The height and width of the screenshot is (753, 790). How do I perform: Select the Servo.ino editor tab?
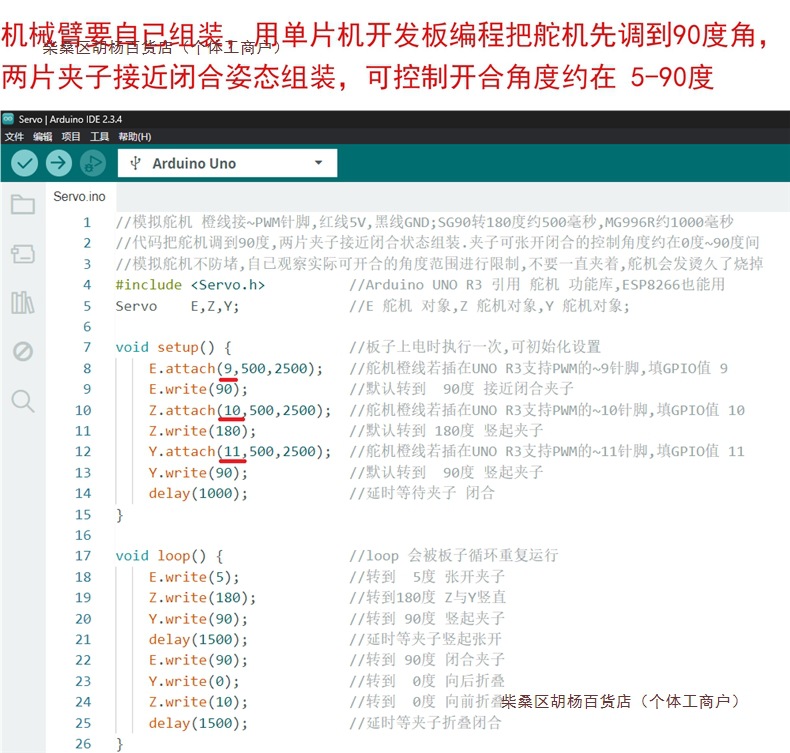click(80, 196)
